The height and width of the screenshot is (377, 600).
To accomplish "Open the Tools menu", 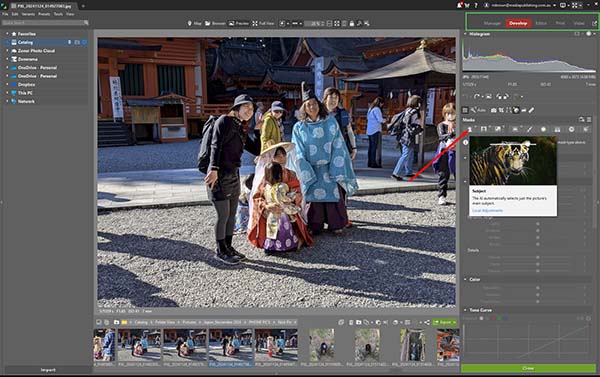I will [x=58, y=14].
